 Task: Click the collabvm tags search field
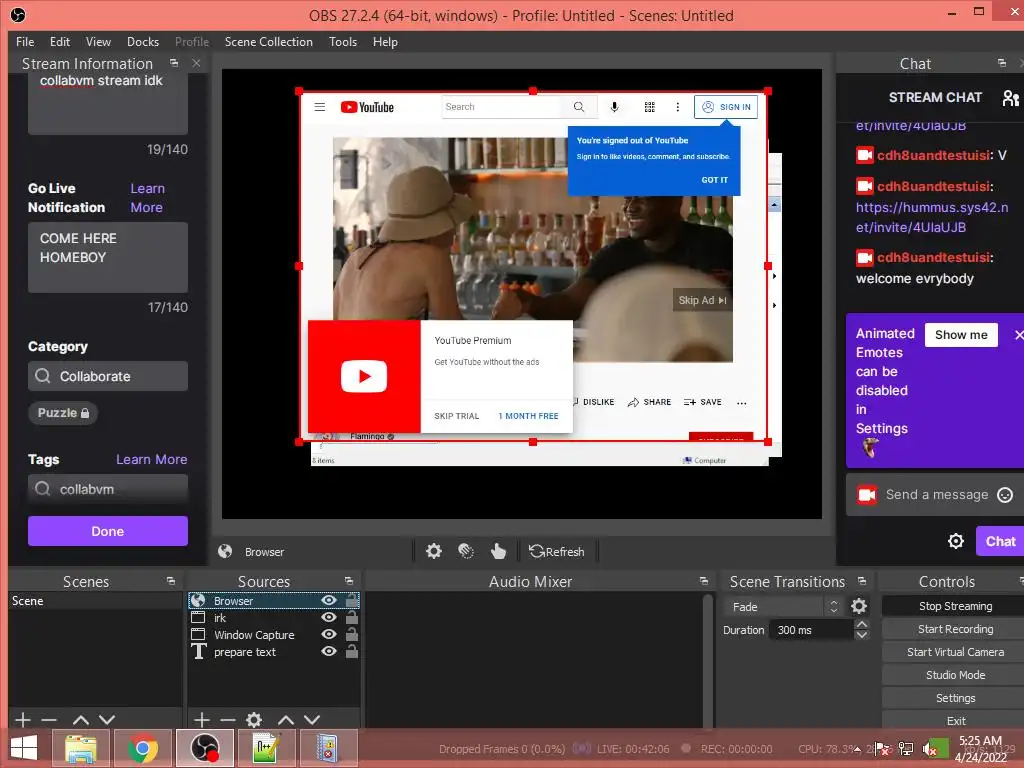click(x=108, y=488)
